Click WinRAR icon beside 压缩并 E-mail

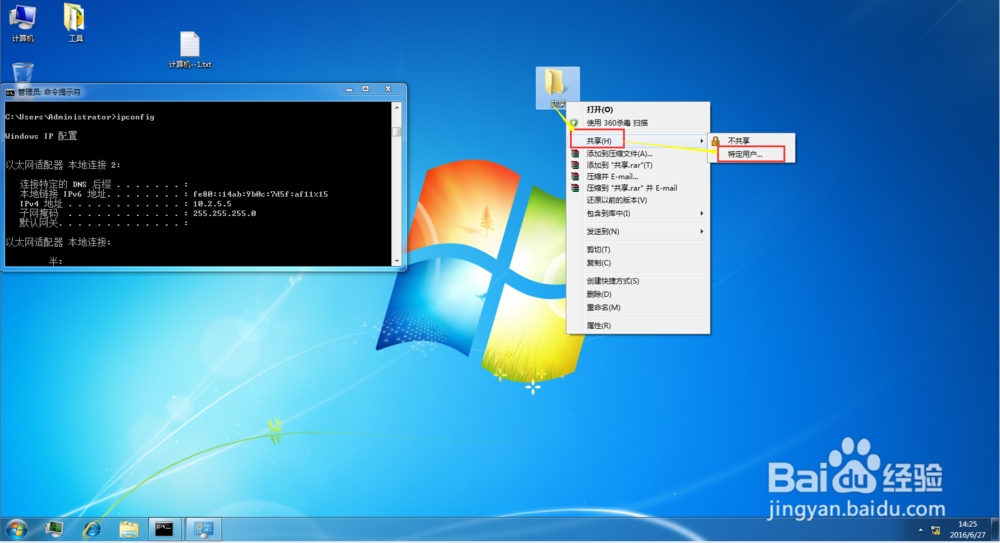575,176
